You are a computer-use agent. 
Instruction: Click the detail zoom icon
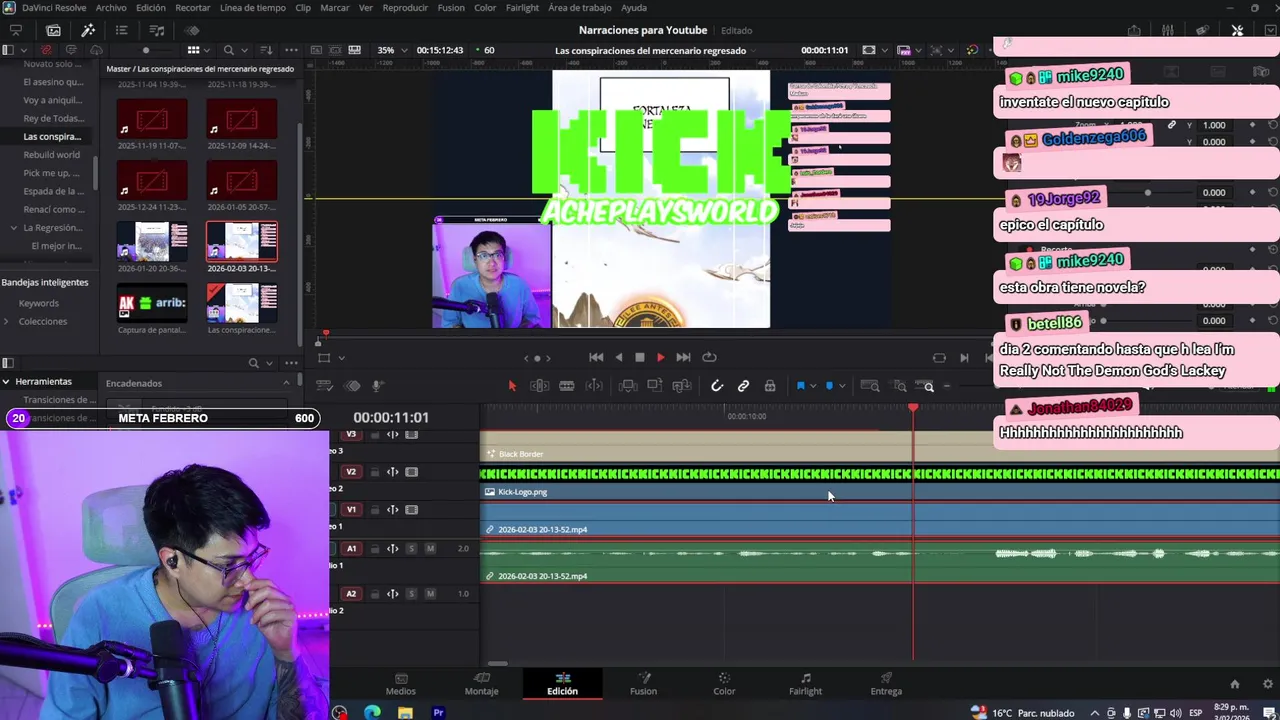click(900, 386)
